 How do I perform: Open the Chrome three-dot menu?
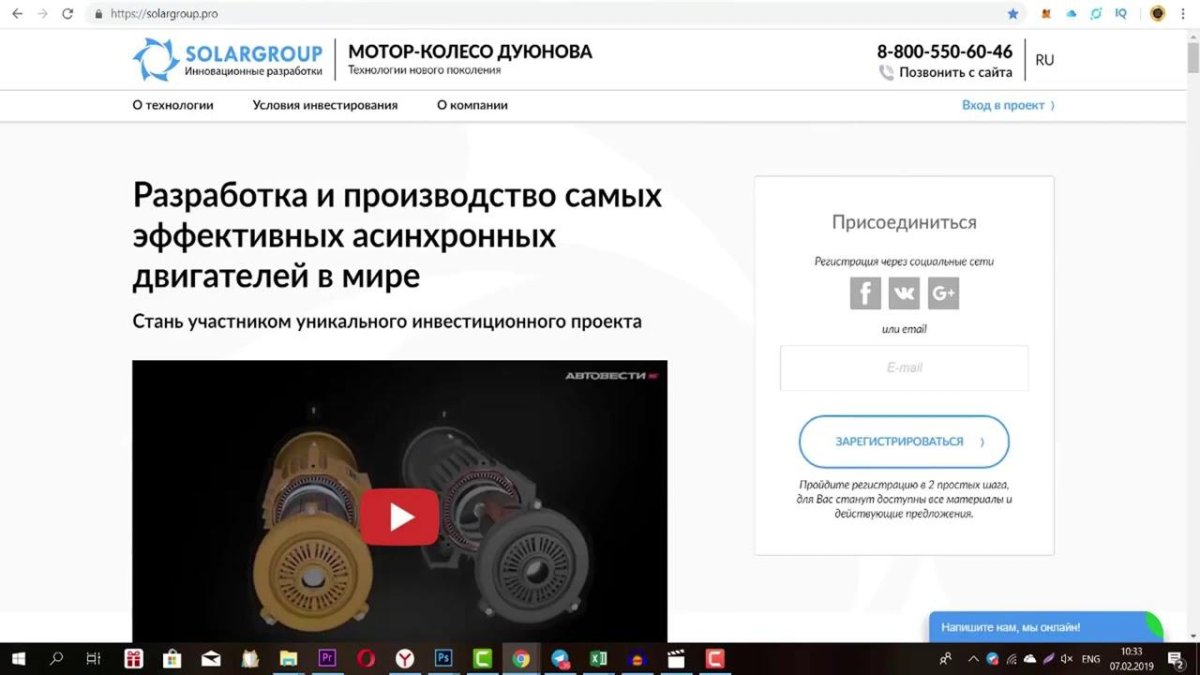[1184, 14]
